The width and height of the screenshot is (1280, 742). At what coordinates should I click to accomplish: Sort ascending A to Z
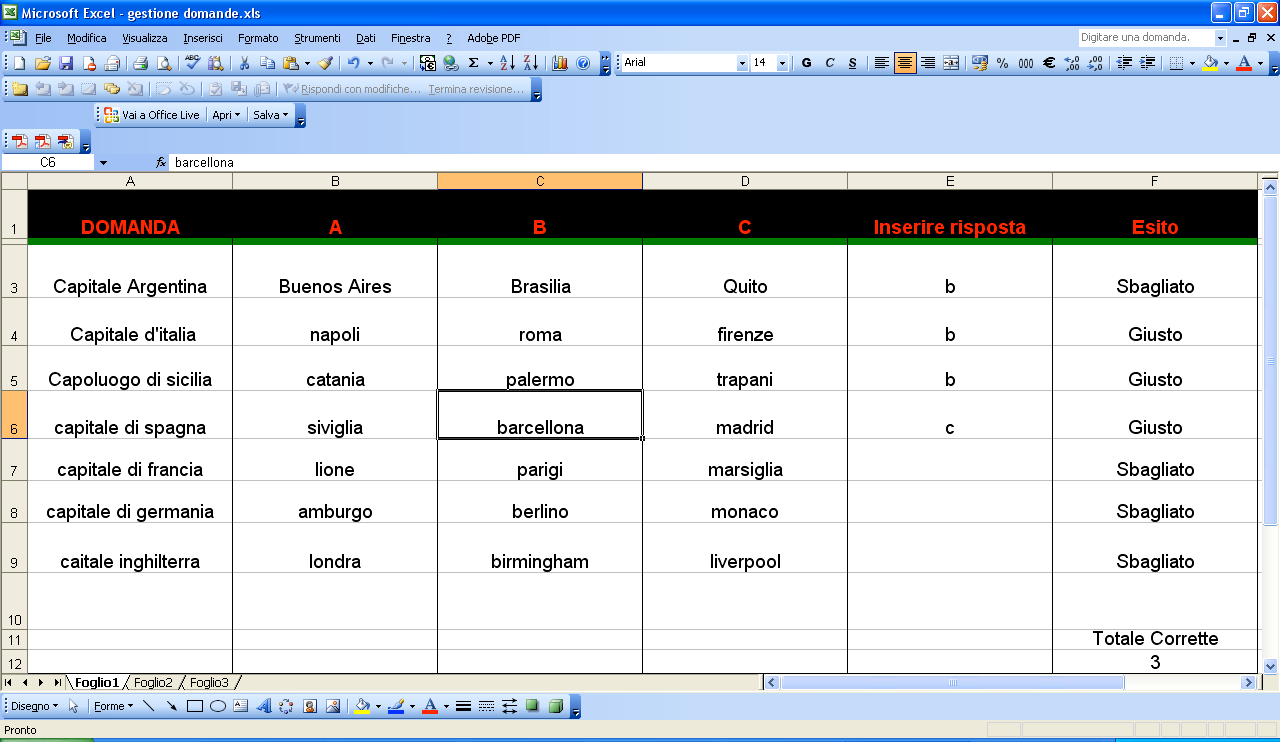[507, 63]
